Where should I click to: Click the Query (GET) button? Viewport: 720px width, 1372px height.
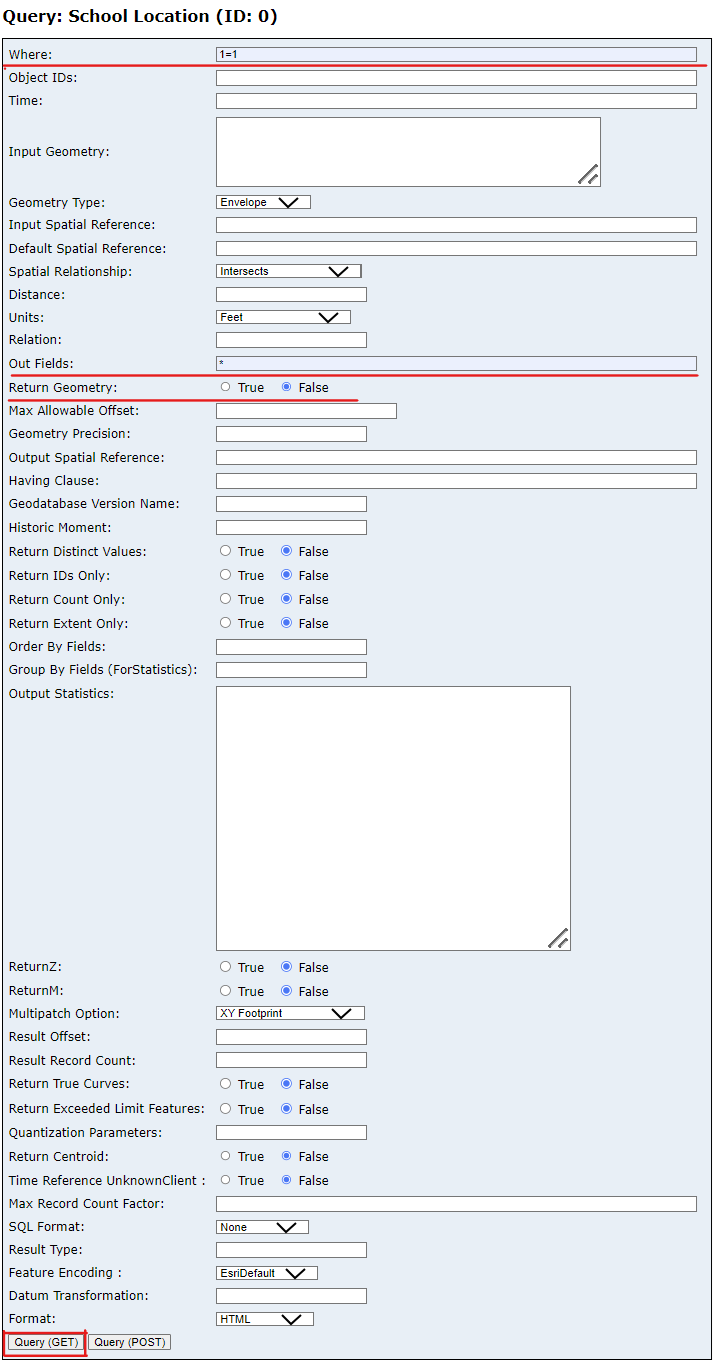[44, 1342]
